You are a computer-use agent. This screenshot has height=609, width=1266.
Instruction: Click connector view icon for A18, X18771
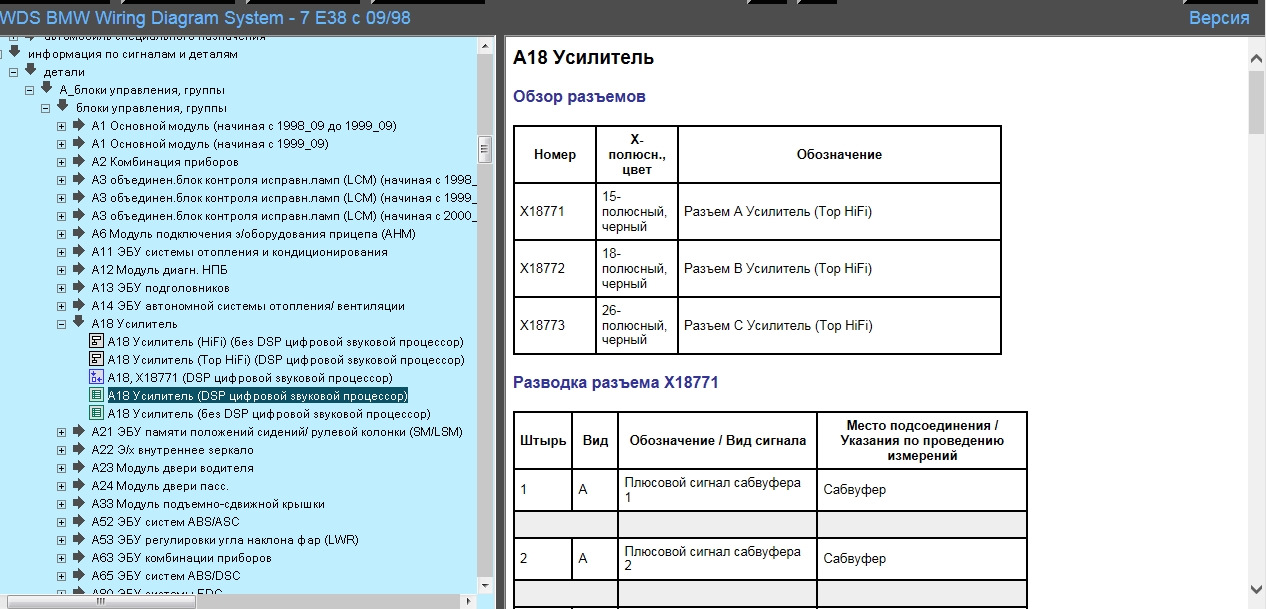click(x=97, y=378)
